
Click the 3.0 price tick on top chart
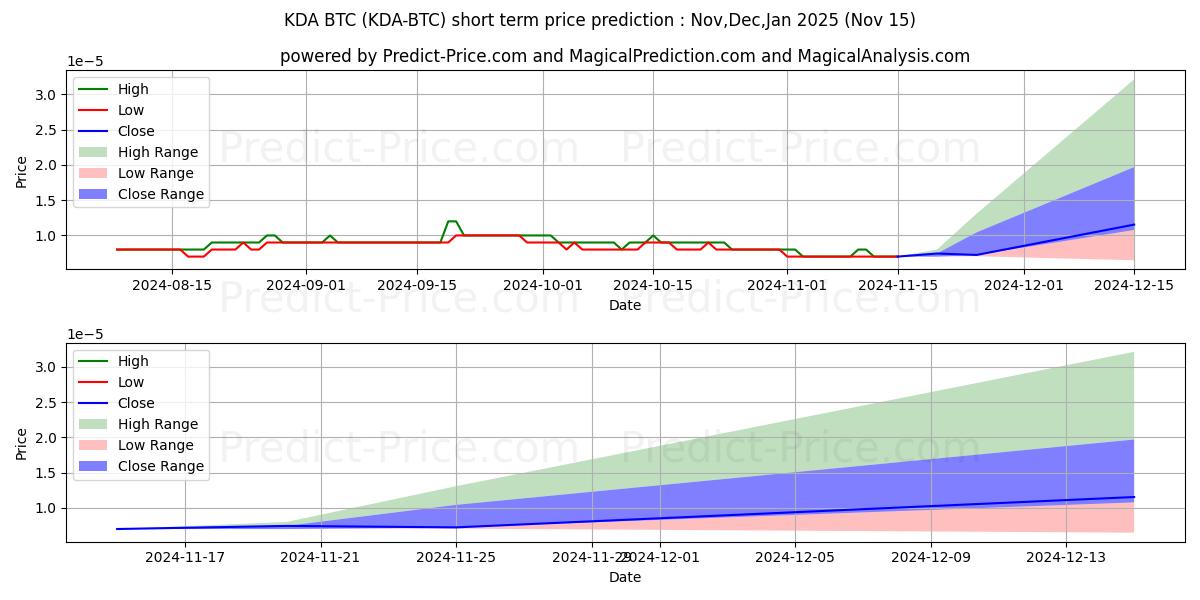47,94
